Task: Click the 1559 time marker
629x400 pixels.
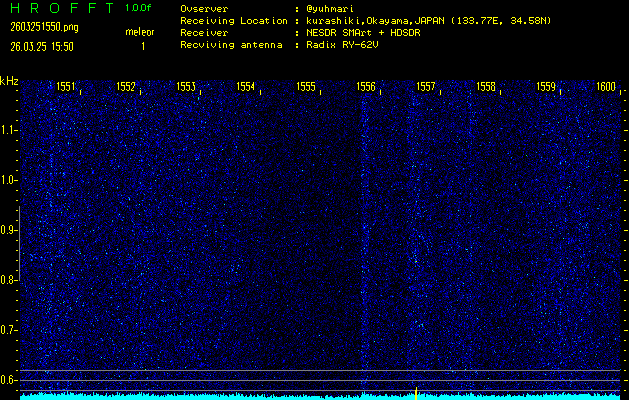Action: pos(546,86)
